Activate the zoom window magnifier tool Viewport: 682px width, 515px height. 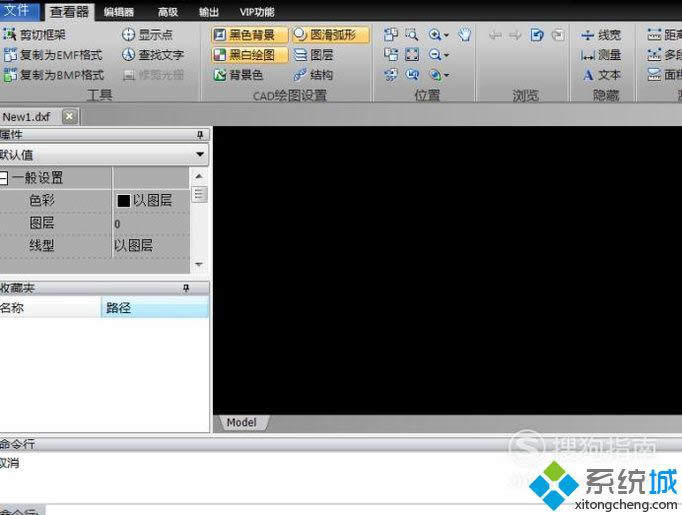tap(411, 35)
